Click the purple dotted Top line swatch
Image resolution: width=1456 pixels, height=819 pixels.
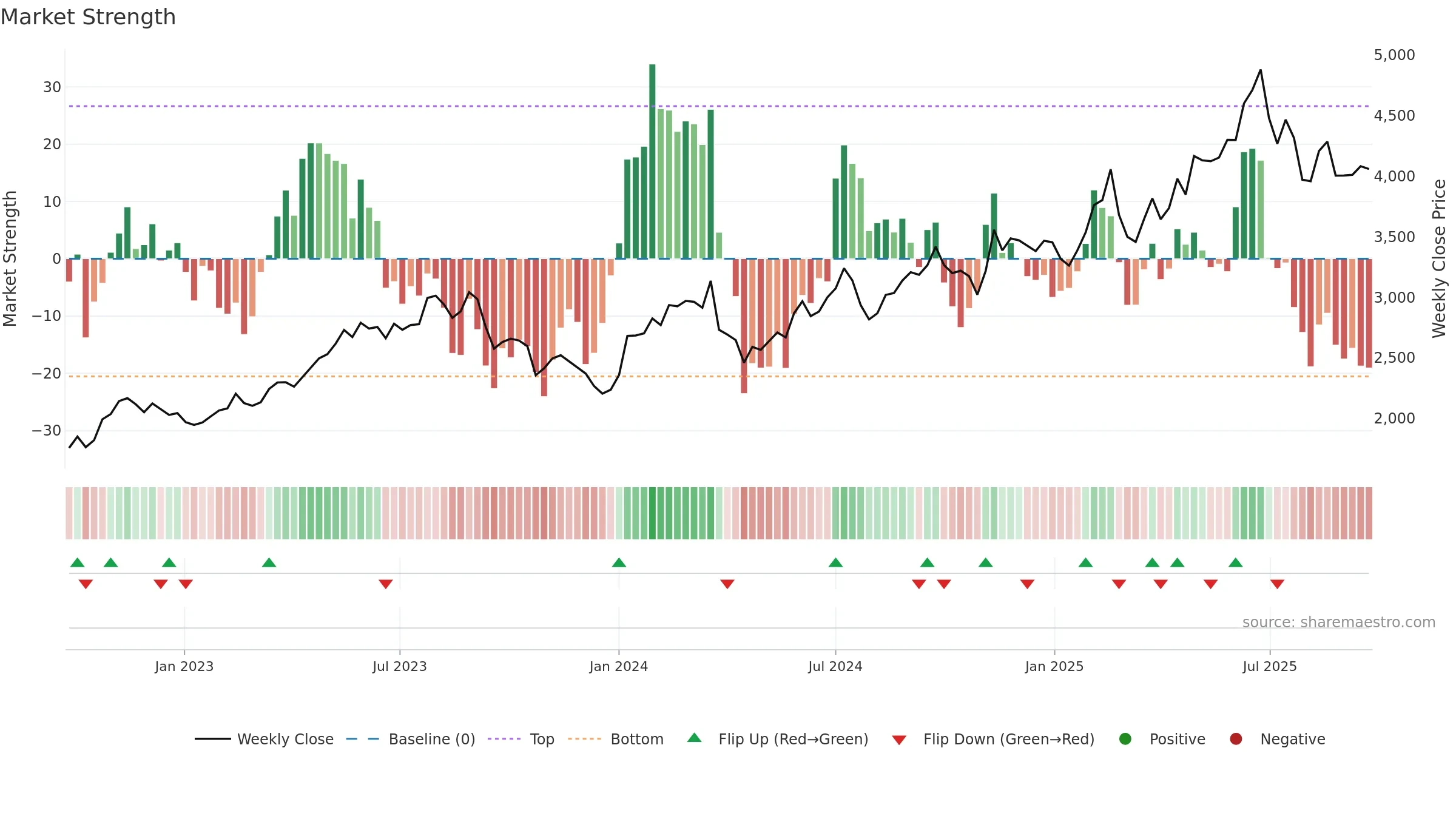click(x=504, y=739)
